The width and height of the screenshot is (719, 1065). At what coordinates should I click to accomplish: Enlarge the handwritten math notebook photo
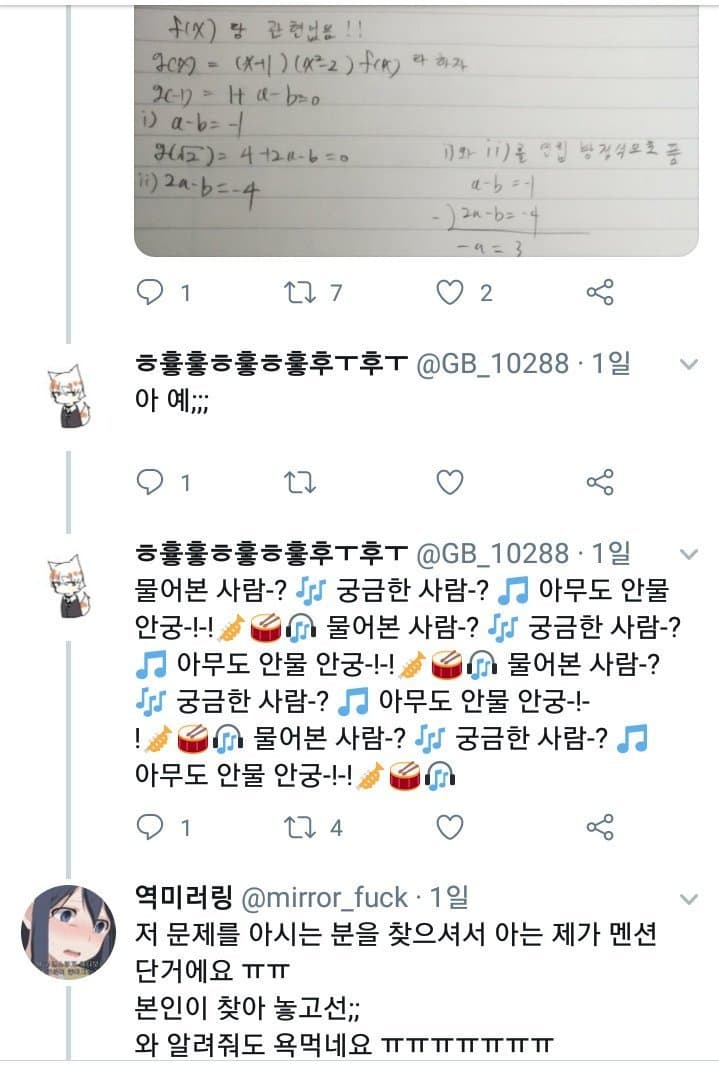pos(416,130)
